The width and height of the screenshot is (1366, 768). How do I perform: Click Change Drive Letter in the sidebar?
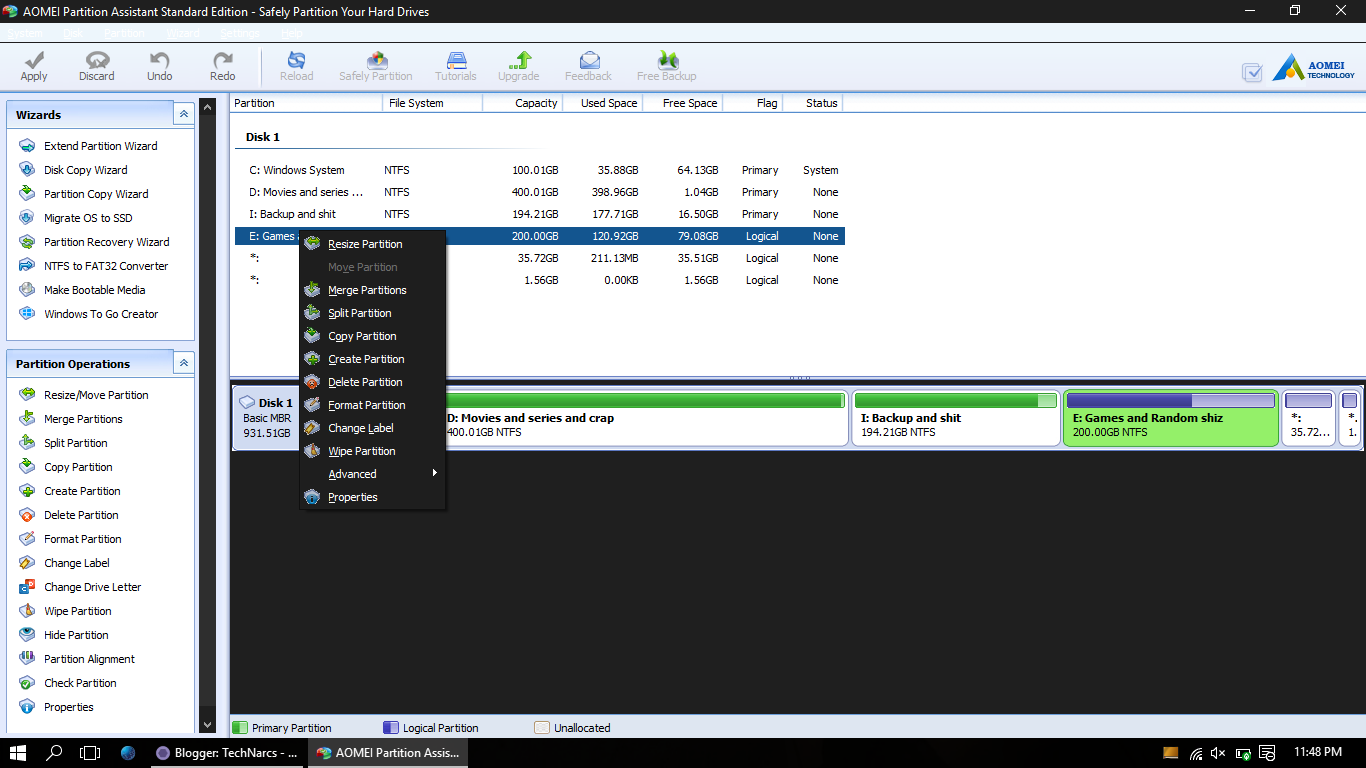point(93,586)
